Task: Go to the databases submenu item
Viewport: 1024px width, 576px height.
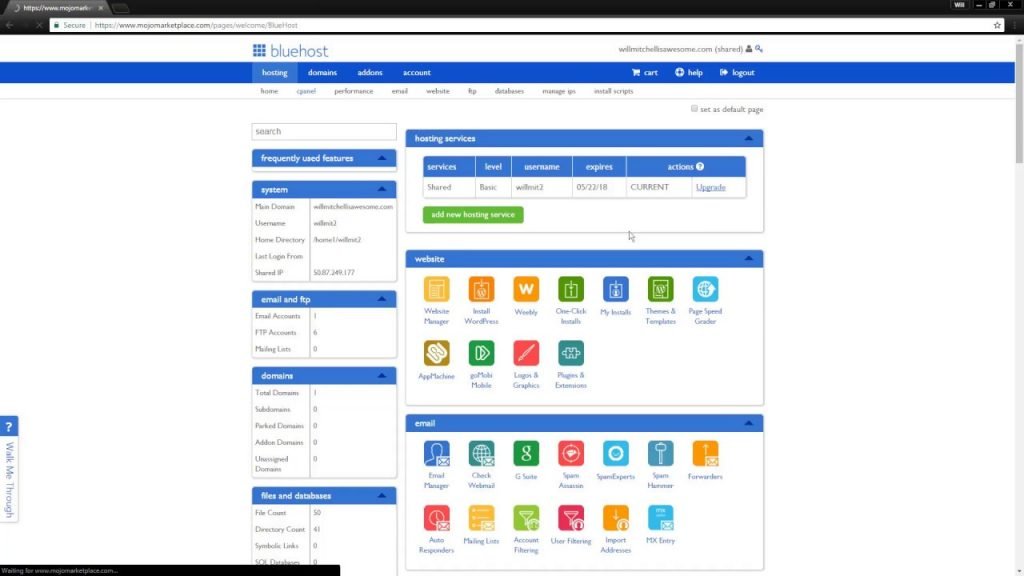Action: [x=509, y=91]
